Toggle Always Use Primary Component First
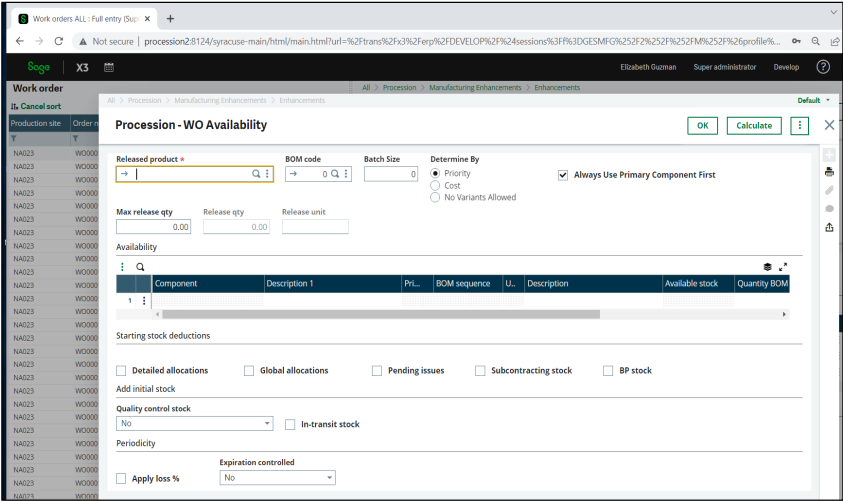This screenshot has height=501, width=843. (563, 175)
